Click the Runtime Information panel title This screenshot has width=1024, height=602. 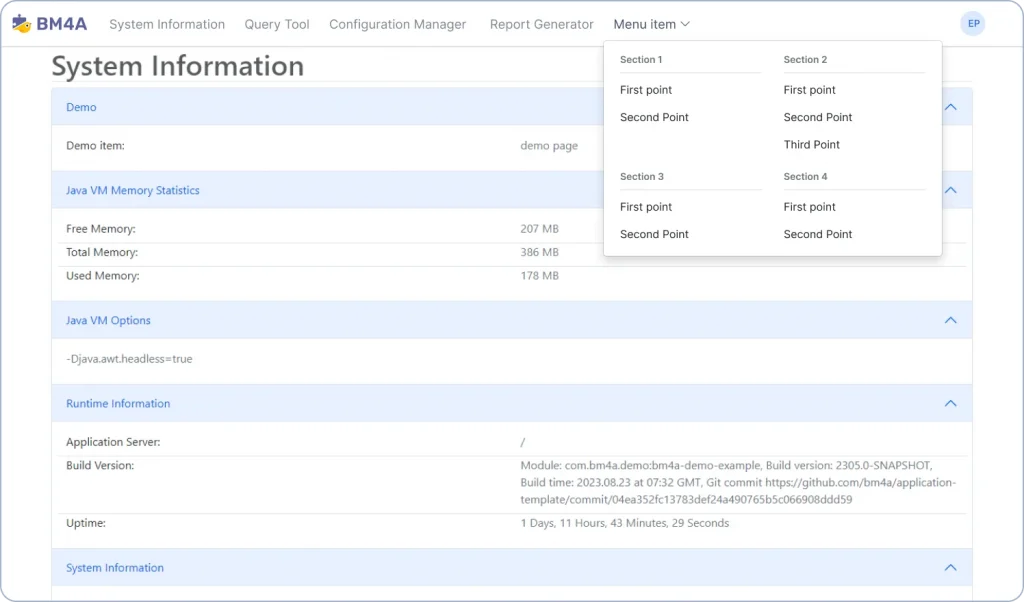tap(118, 404)
